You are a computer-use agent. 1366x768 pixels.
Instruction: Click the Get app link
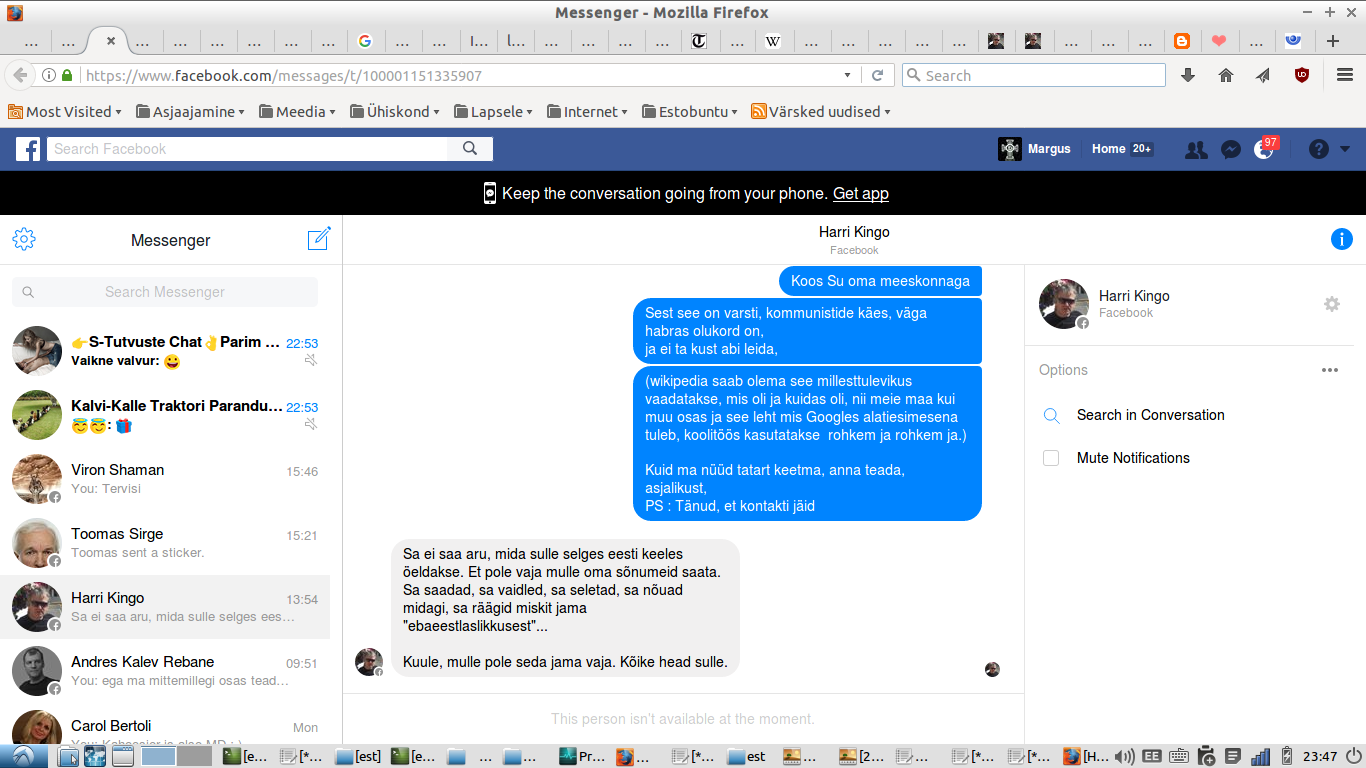pos(861,193)
